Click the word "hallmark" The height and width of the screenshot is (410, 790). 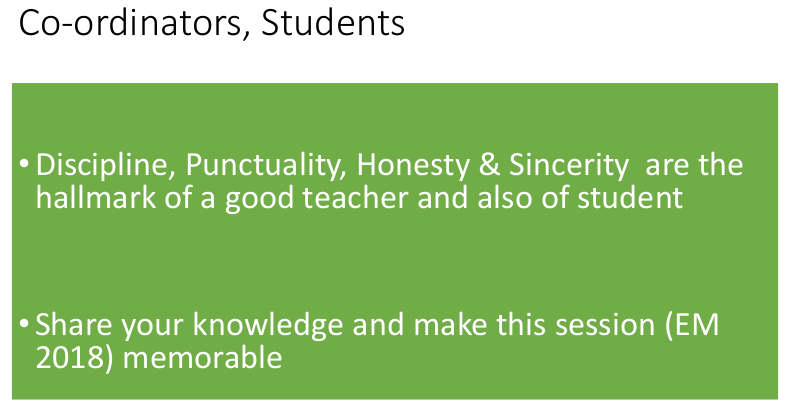92,197
